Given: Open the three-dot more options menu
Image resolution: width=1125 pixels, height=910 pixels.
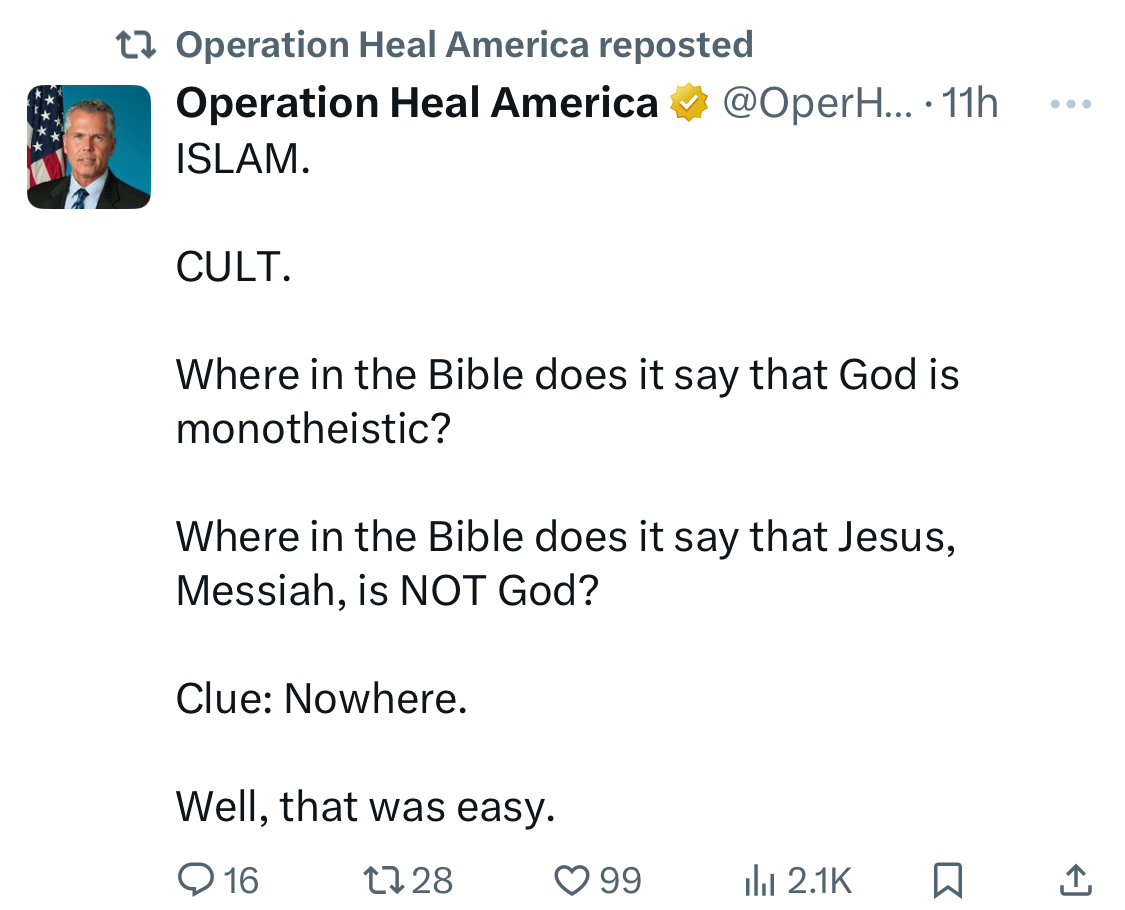Looking at the screenshot, I should tap(1072, 104).
